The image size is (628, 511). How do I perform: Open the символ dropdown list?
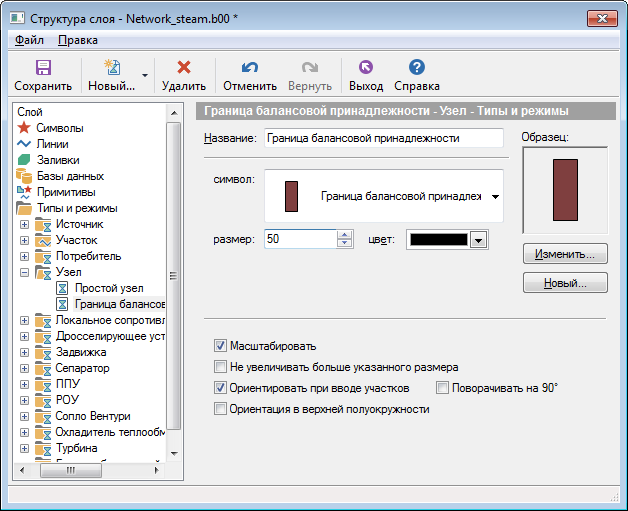(495, 197)
